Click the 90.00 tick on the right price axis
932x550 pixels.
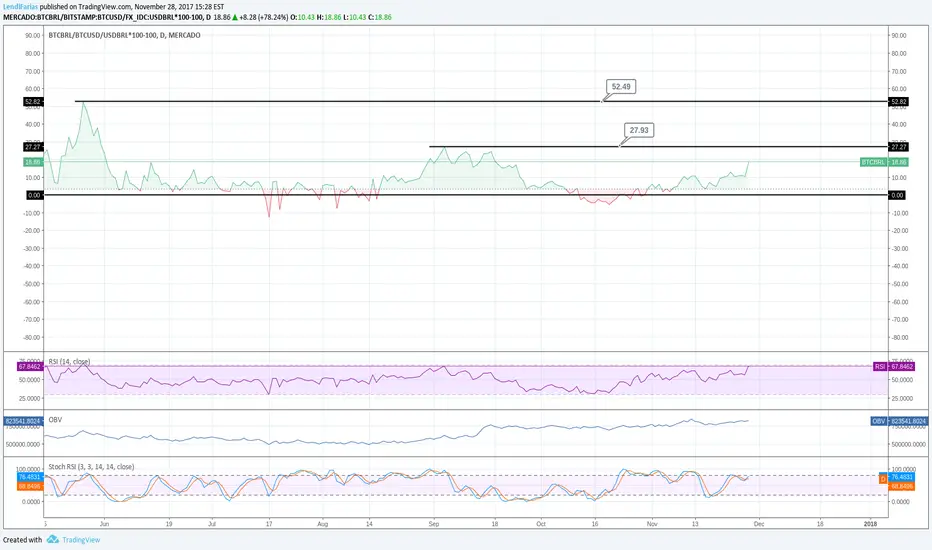coord(899,36)
